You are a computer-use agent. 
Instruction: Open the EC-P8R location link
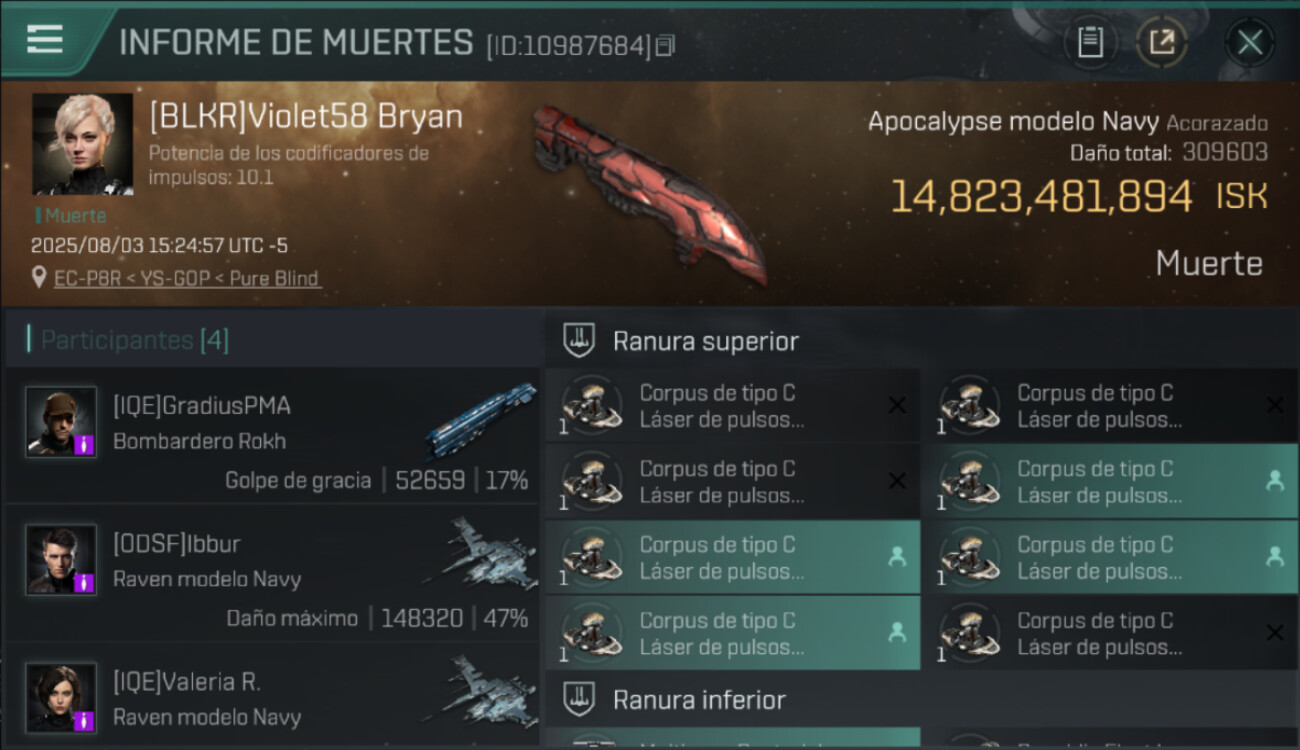coord(188,278)
